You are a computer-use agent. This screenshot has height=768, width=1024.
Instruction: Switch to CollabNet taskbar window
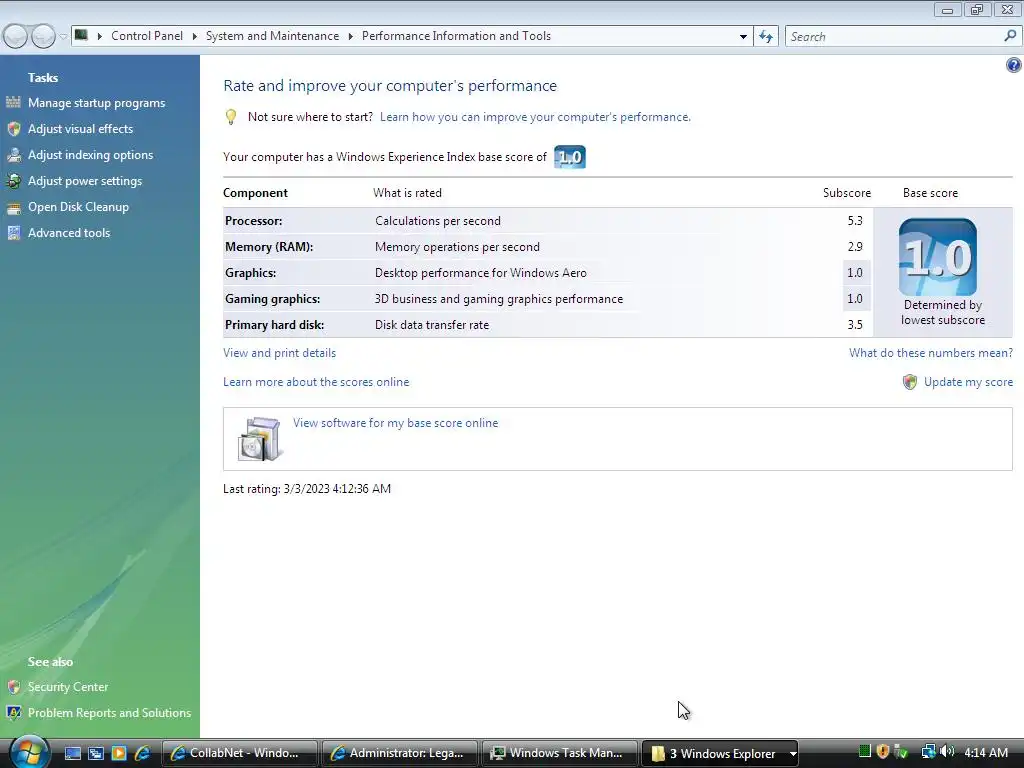click(x=239, y=753)
